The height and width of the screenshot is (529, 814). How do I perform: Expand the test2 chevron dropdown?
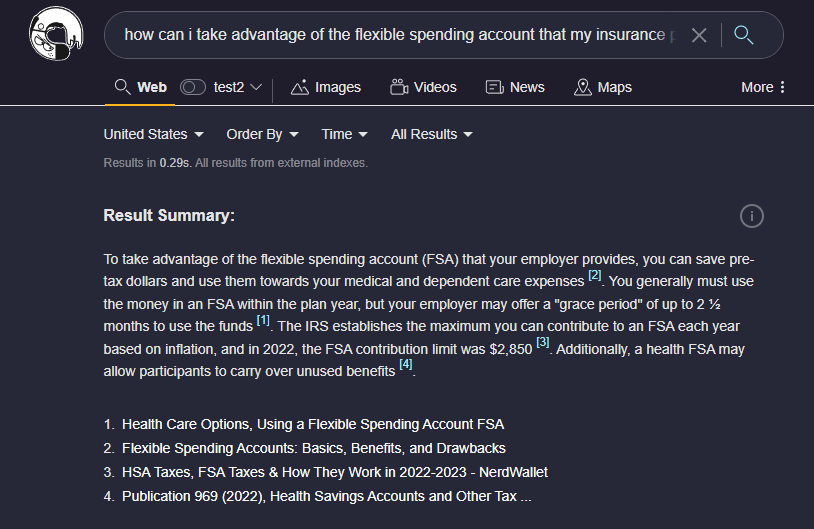click(256, 87)
